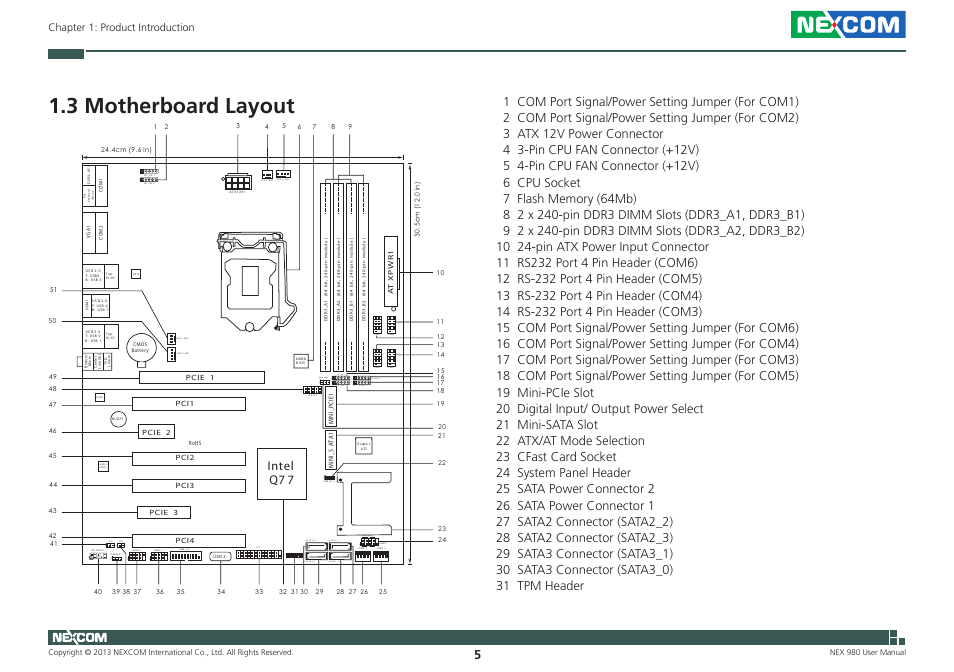Click the ATXPWR1 connector in the diagram
The width and height of the screenshot is (954, 672).
[391, 272]
